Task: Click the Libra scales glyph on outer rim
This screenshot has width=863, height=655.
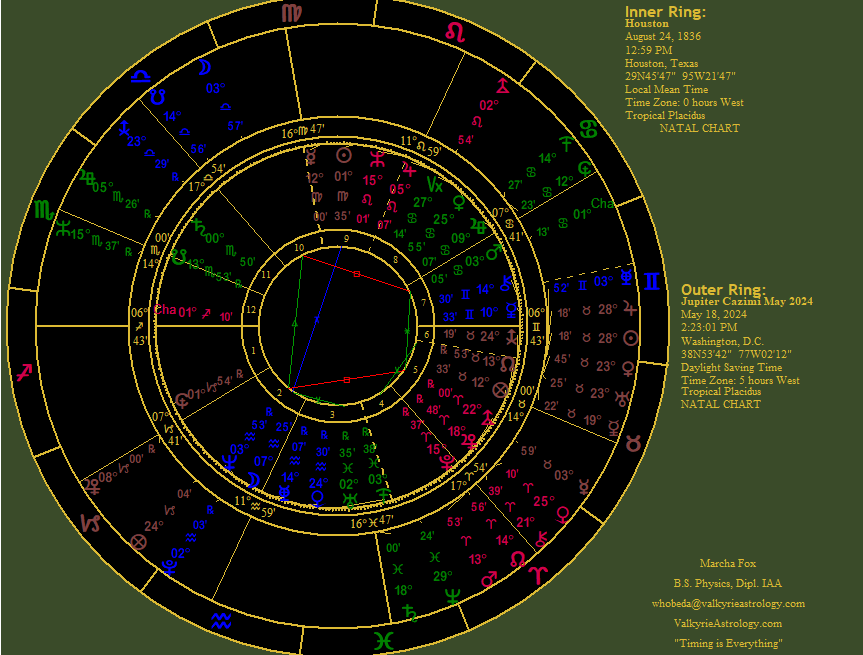Action: coord(142,75)
